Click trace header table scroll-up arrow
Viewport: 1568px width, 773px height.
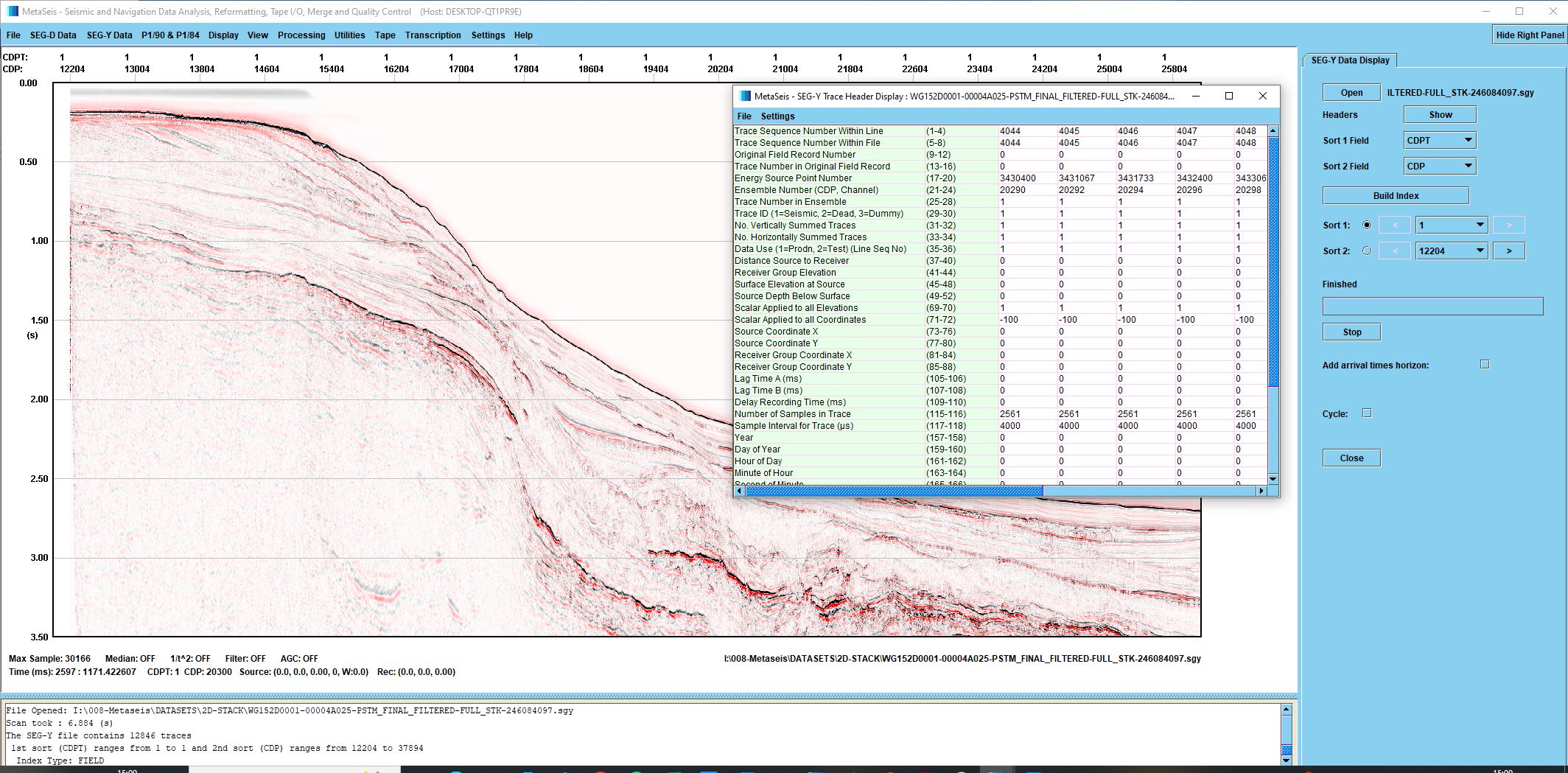click(x=1273, y=131)
